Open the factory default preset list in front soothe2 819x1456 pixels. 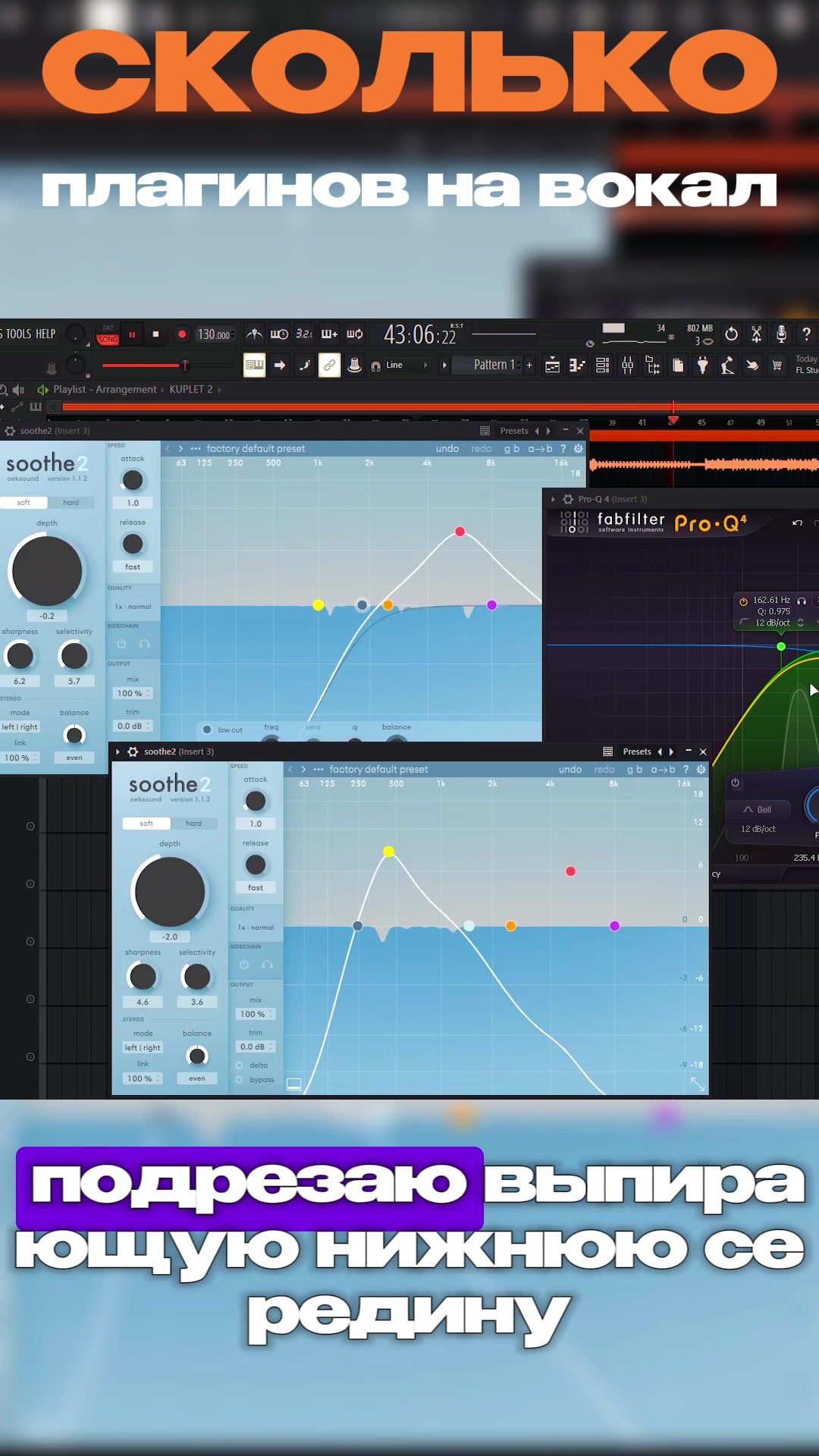tap(378, 769)
